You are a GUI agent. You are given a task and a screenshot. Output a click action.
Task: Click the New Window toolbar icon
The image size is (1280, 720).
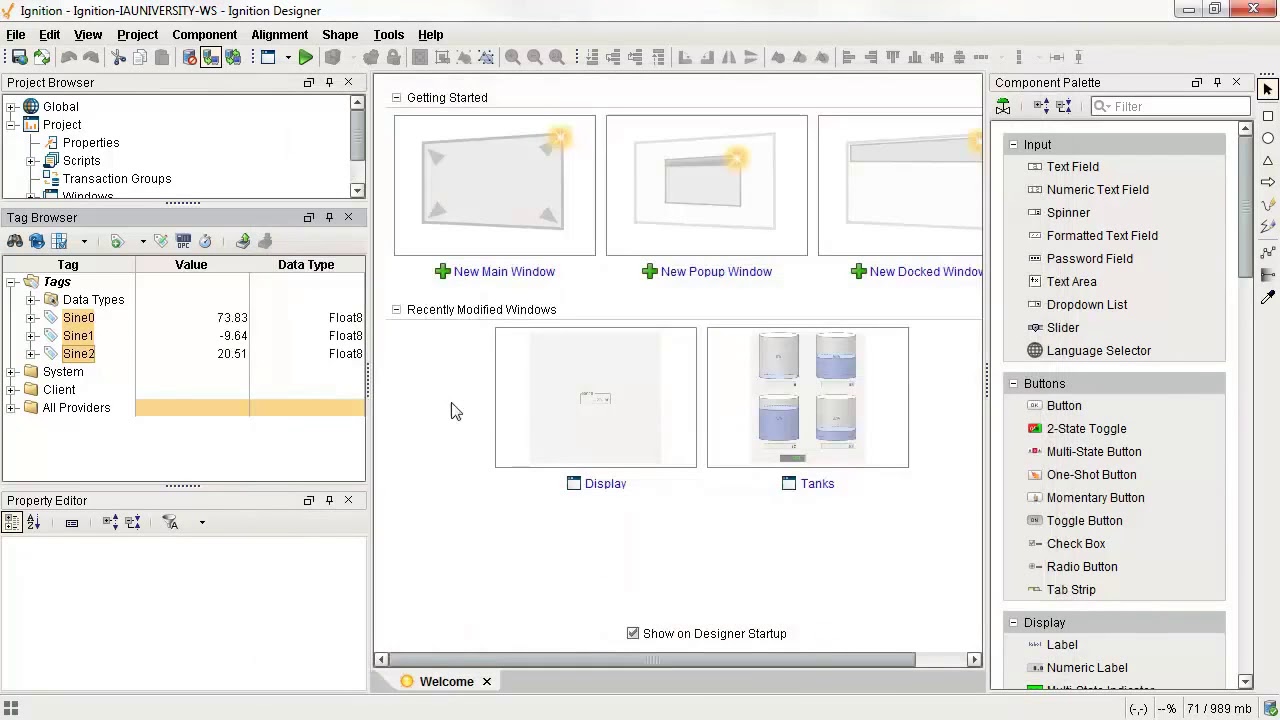point(268,57)
